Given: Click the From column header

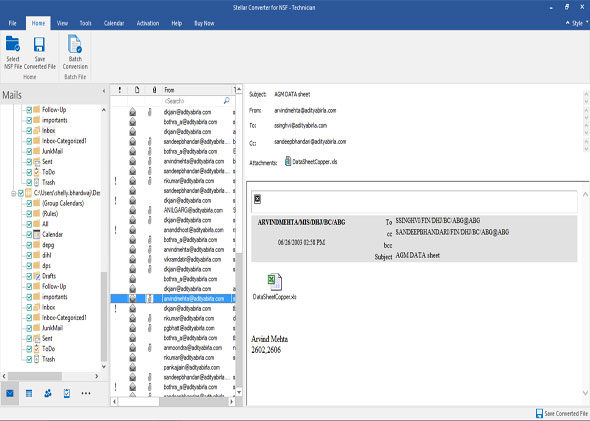Looking at the screenshot, I should (x=196, y=90).
